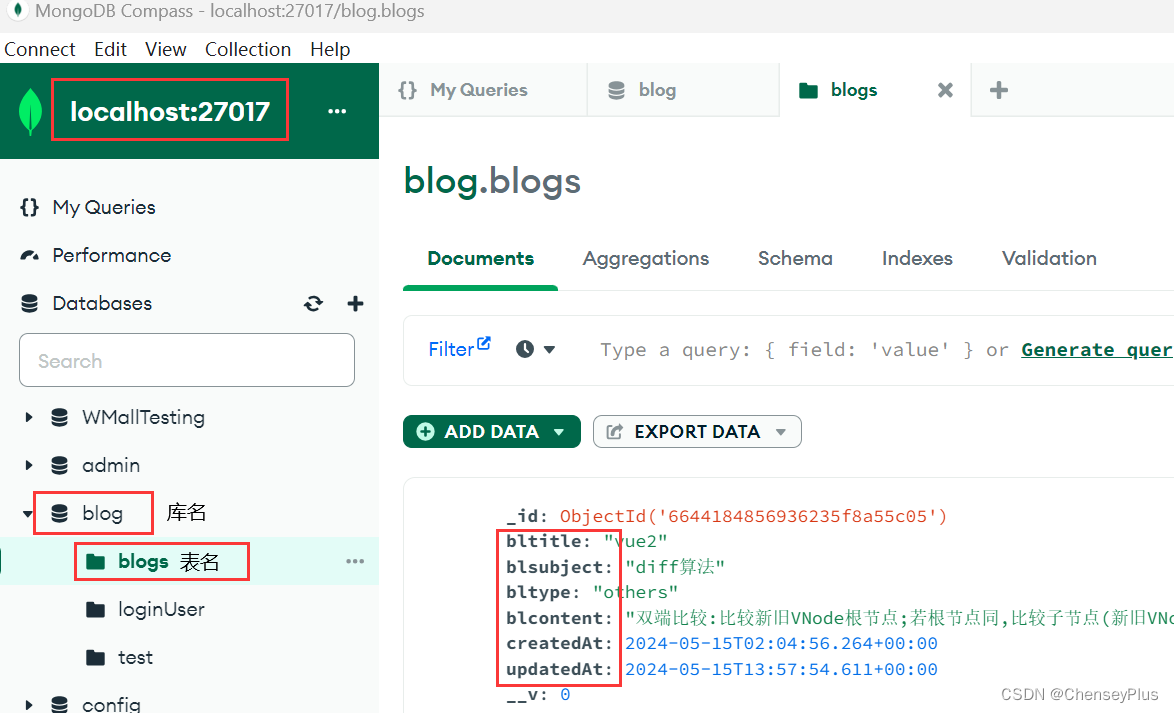Create a new database with plus icon
Screen dimensions: 1174x713
(356, 303)
